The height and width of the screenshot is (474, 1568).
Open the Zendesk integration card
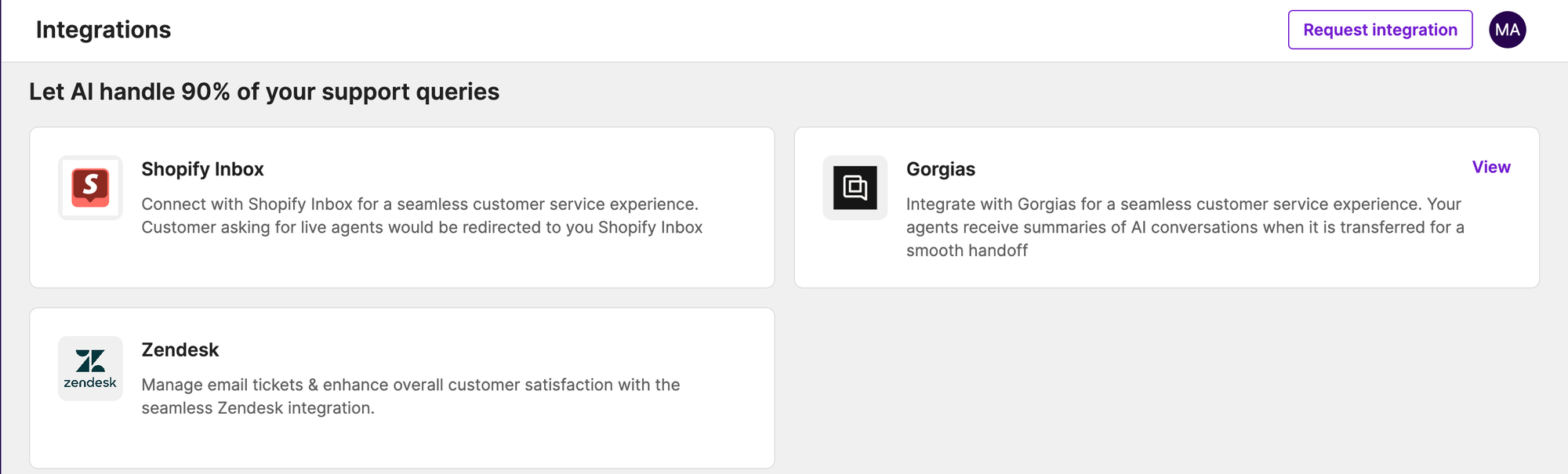[x=402, y=388]
